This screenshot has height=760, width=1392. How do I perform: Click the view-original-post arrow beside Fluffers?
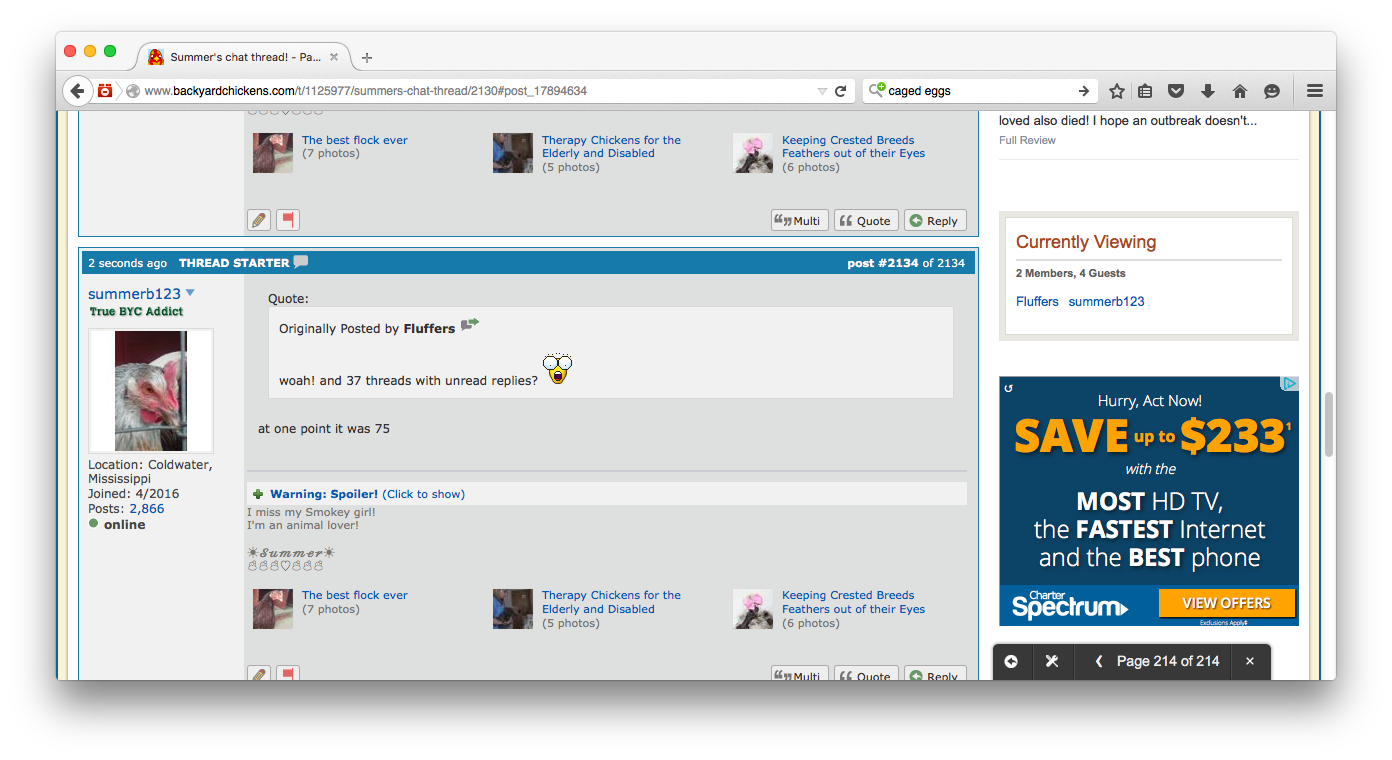pos(470,325)
